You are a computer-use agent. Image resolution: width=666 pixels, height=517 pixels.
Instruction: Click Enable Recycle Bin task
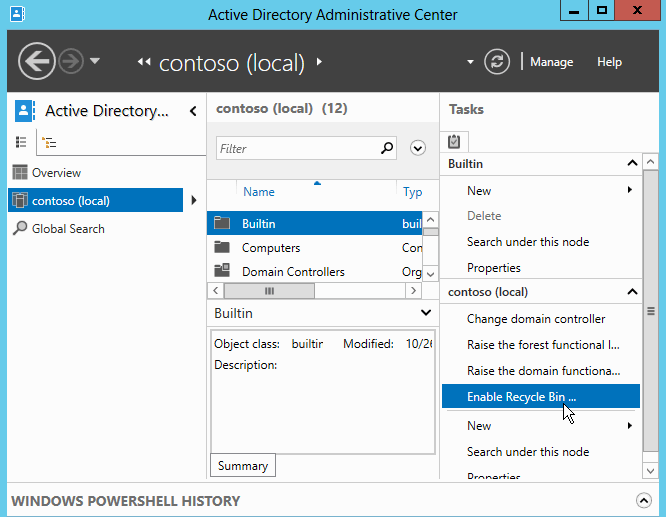pyautogui.click(x=541, y=396)
